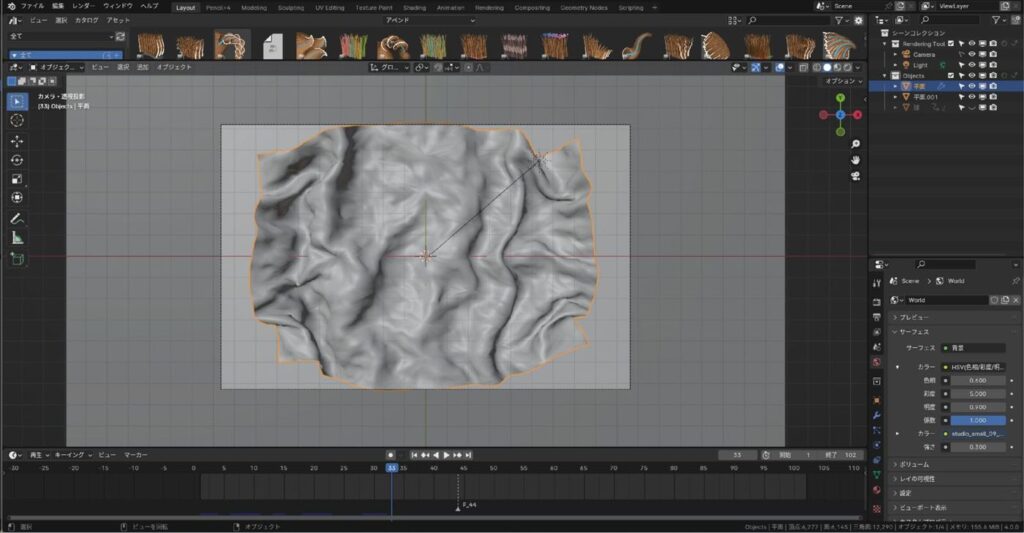The height and width of the screenshot is (533, 1024).
Task: Expand the ボリューム panel
Action: click(x=914, y=464)
